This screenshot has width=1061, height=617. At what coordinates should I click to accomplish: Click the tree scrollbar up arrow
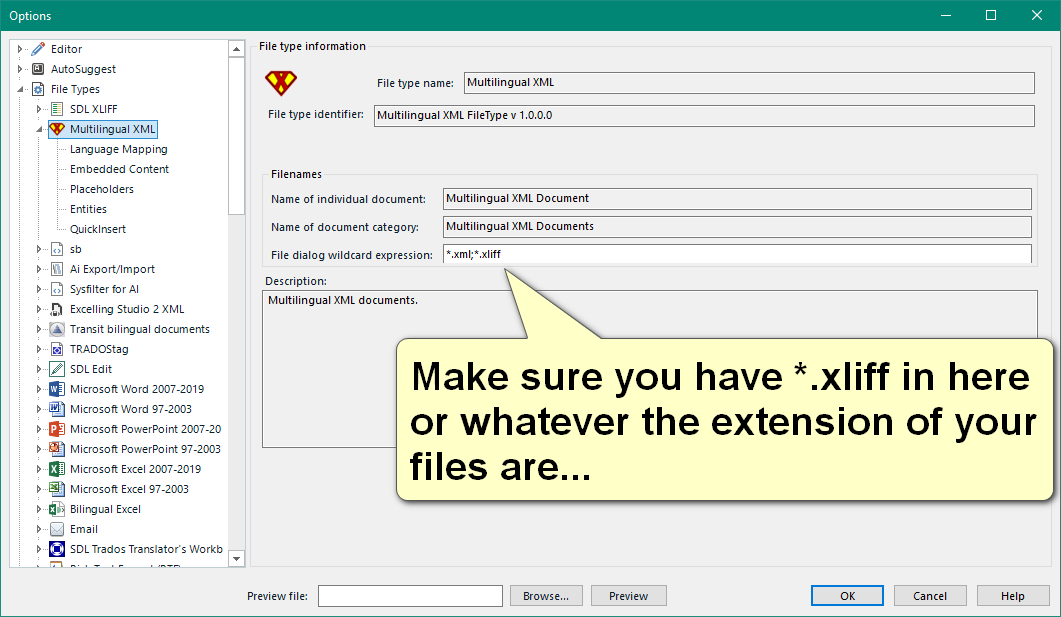(236, 49)
